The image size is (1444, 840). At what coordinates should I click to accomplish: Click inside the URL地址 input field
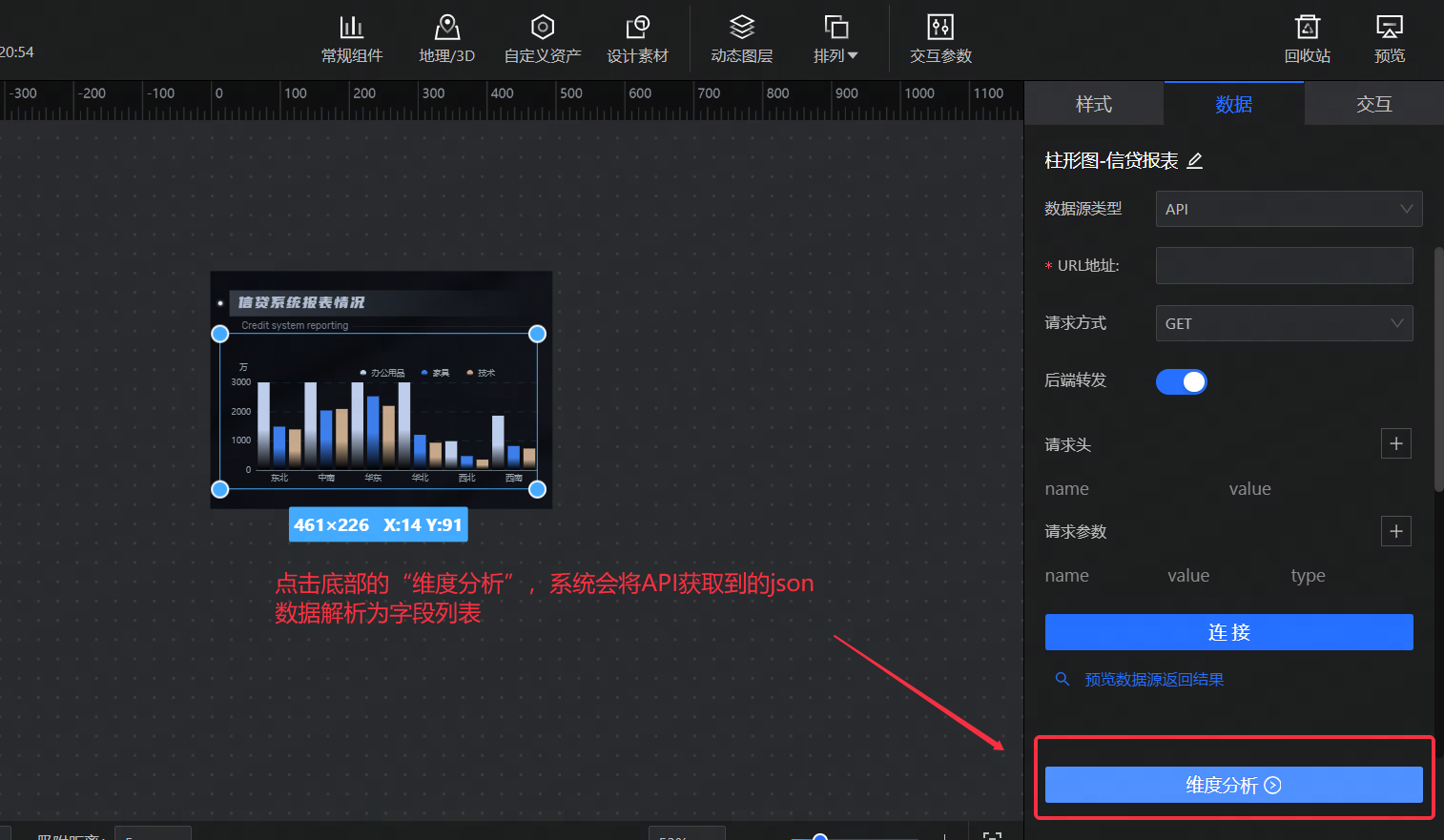[1283, 265]
